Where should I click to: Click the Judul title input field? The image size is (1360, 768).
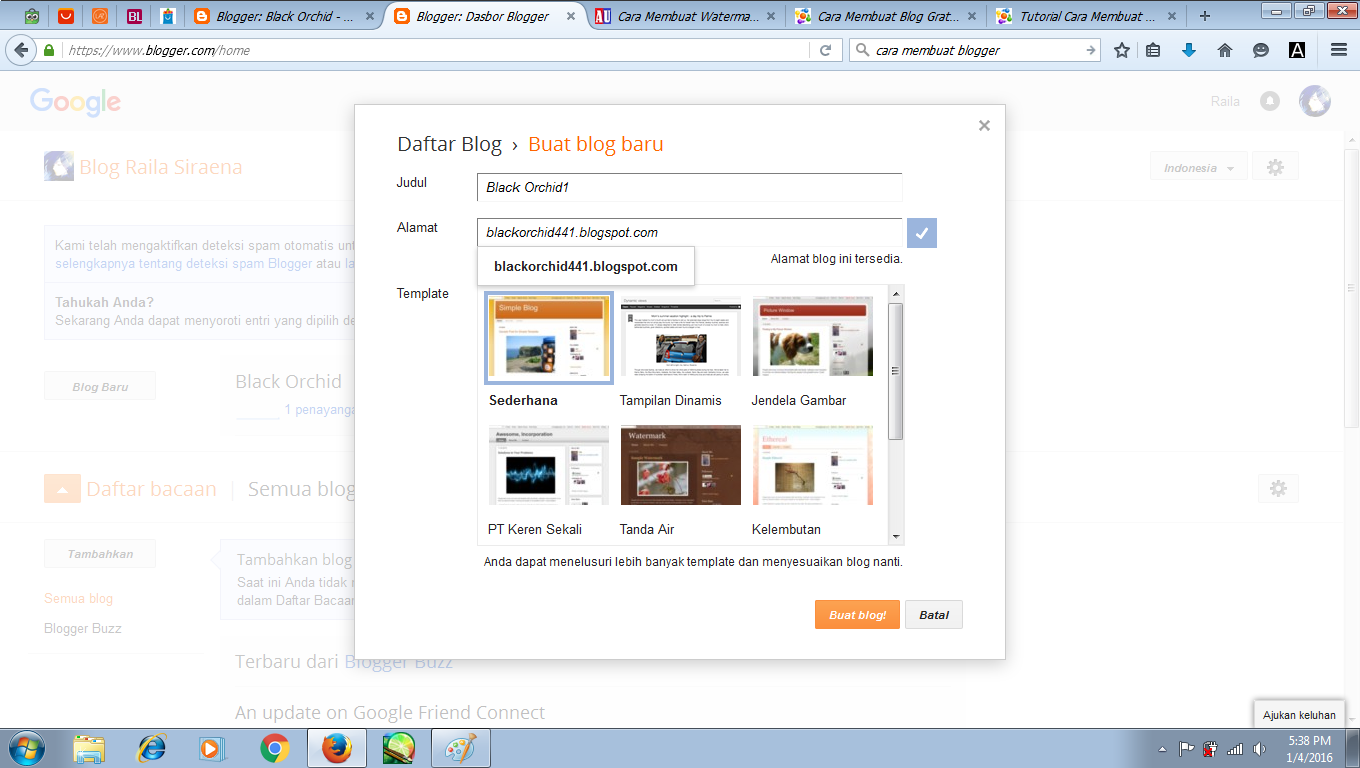click(690, 187)
